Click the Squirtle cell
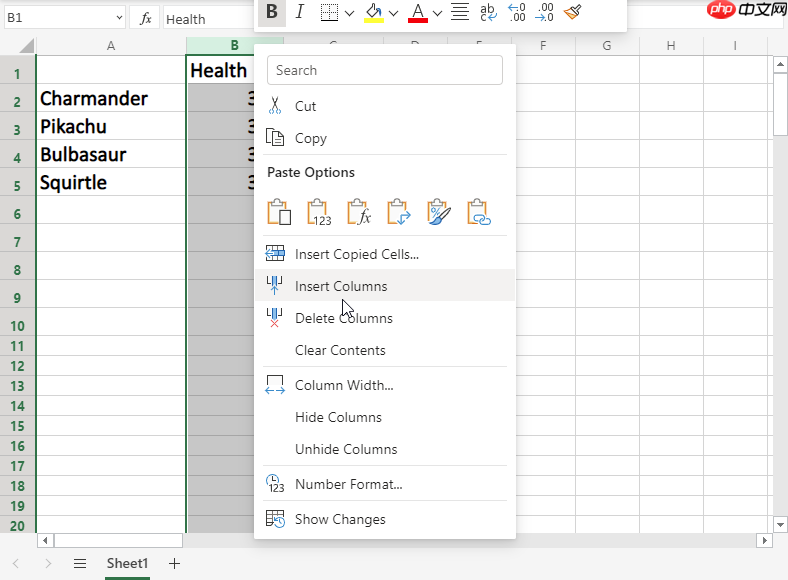788x580 pixels. coord(111,182)
